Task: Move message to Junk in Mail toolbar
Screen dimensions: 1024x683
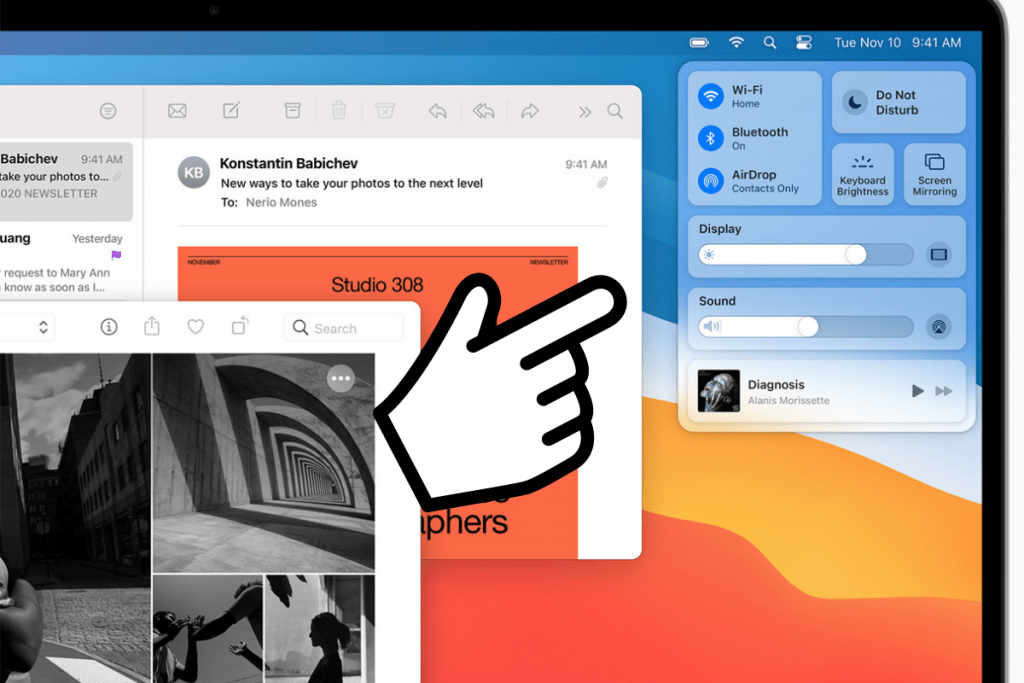Action: (x=385, y=110)
